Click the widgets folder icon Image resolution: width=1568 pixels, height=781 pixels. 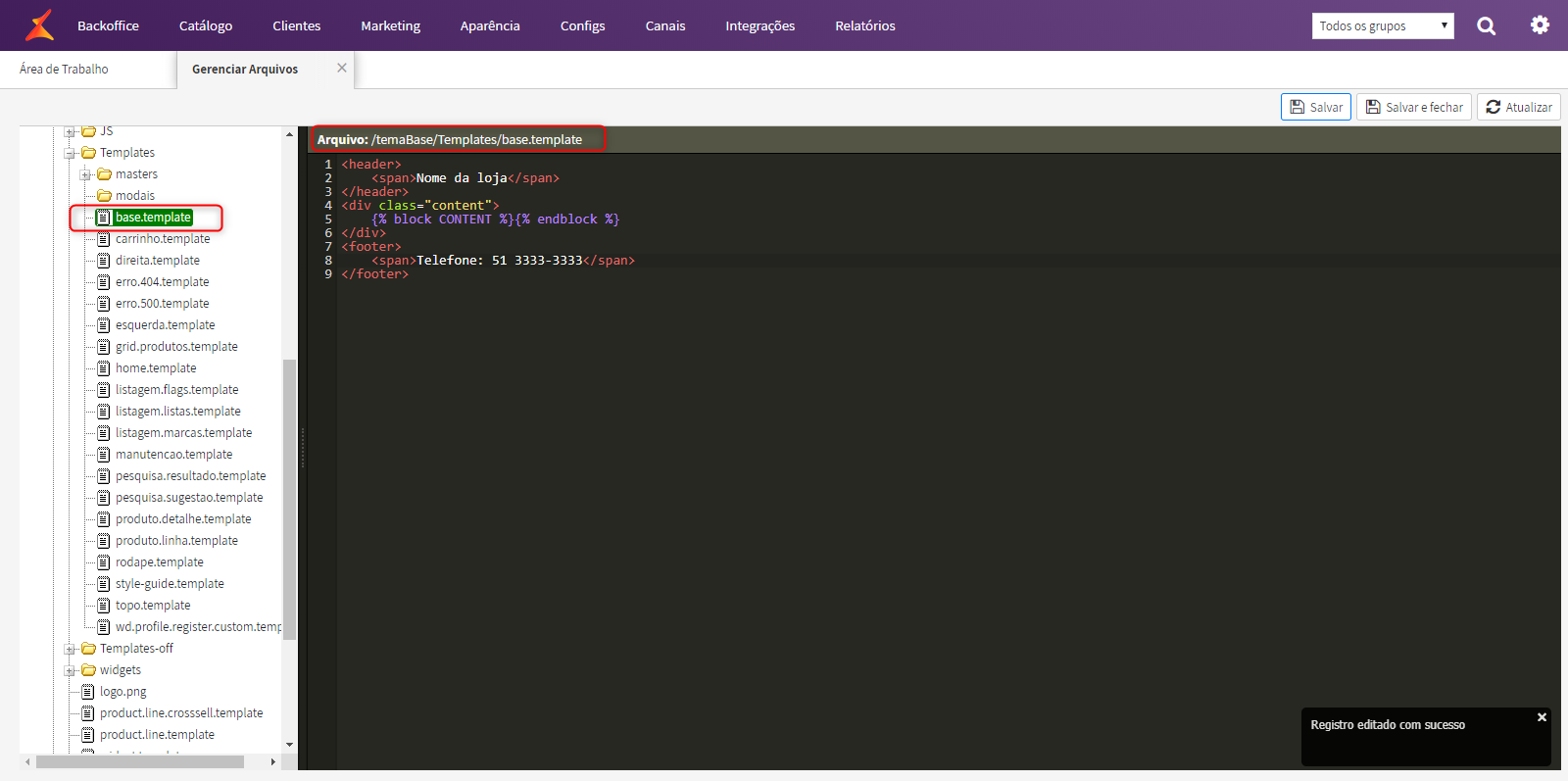88,670
